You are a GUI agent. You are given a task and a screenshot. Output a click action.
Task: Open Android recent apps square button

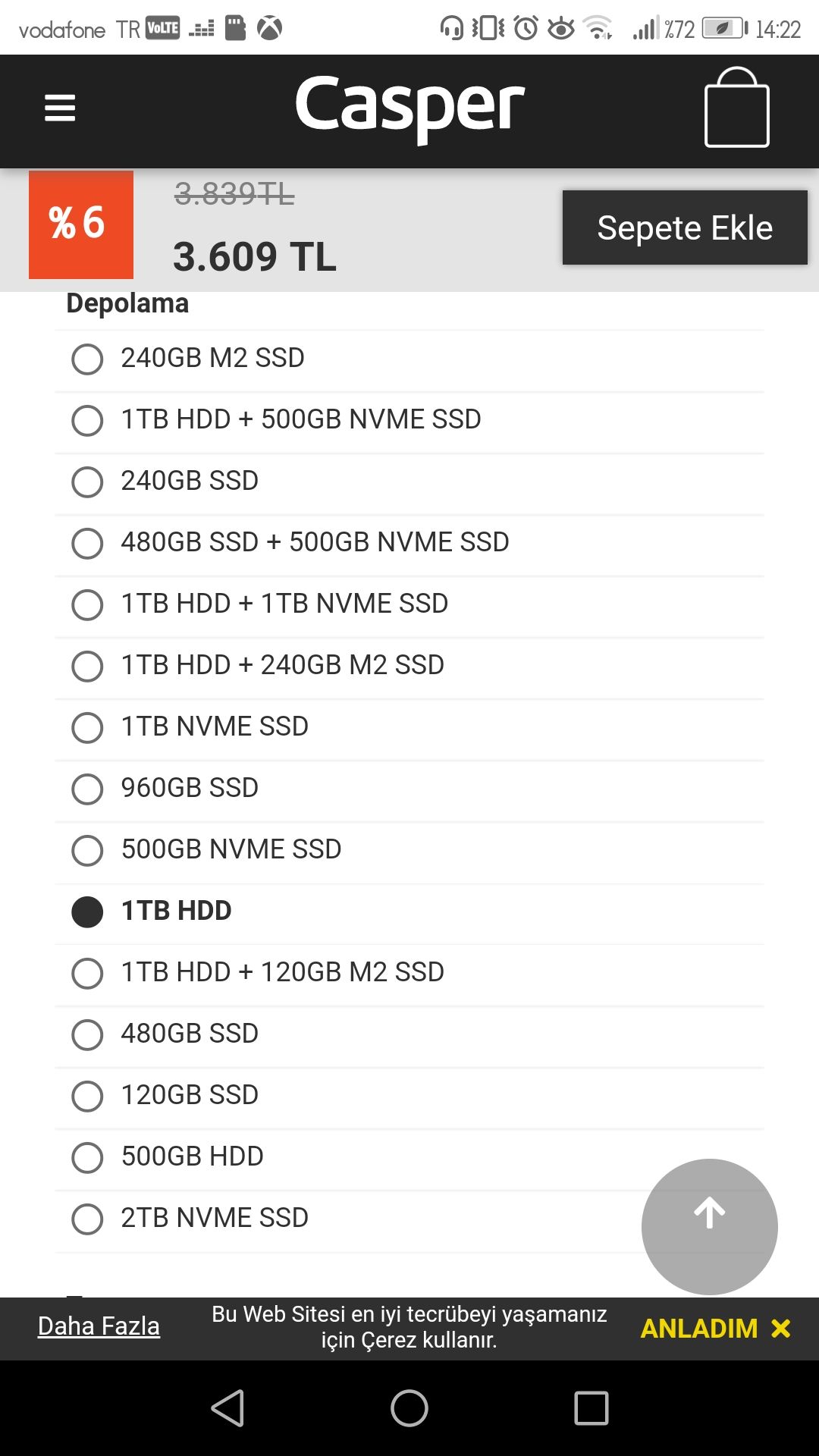click(591, 1408)
